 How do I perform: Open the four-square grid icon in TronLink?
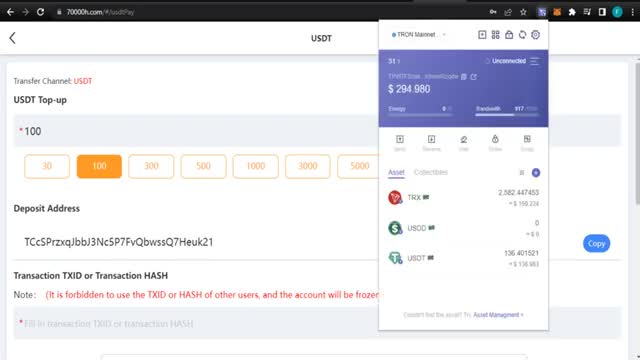(496, 35)
